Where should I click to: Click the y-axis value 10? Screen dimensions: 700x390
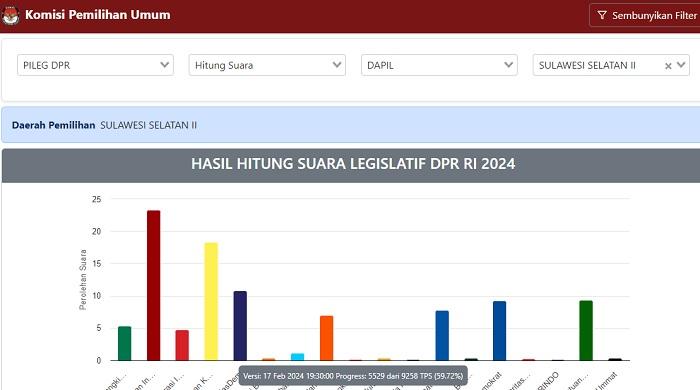point(96,296)
